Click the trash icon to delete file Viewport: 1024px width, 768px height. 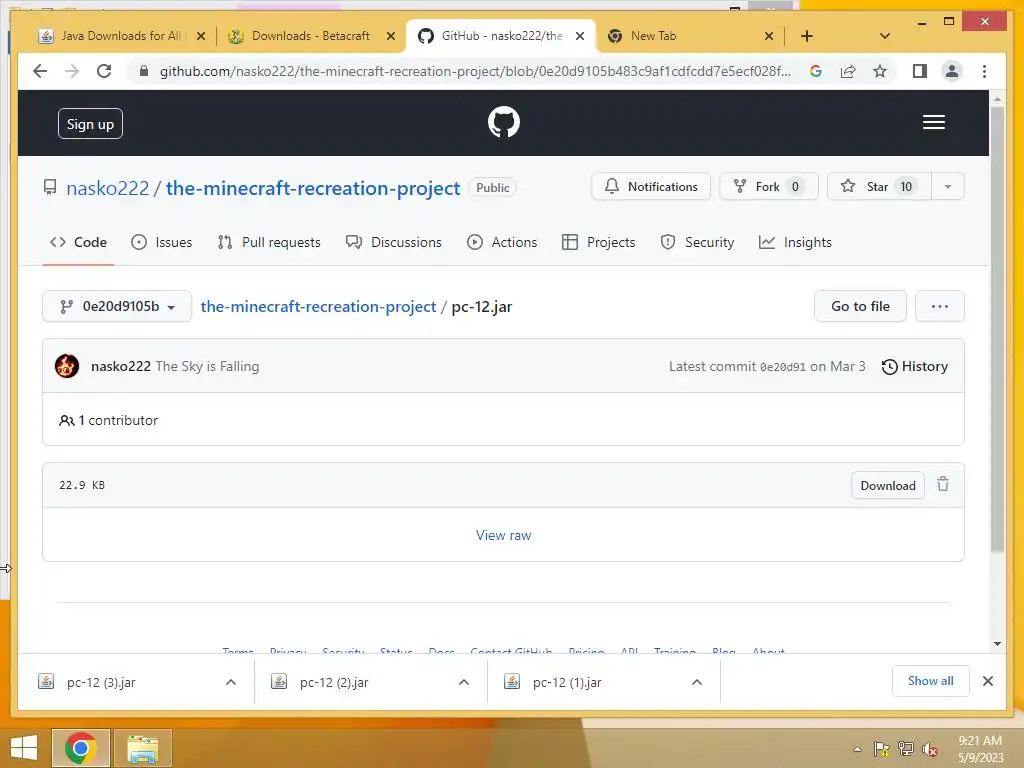pyautogui.click(x=943, y=485)
